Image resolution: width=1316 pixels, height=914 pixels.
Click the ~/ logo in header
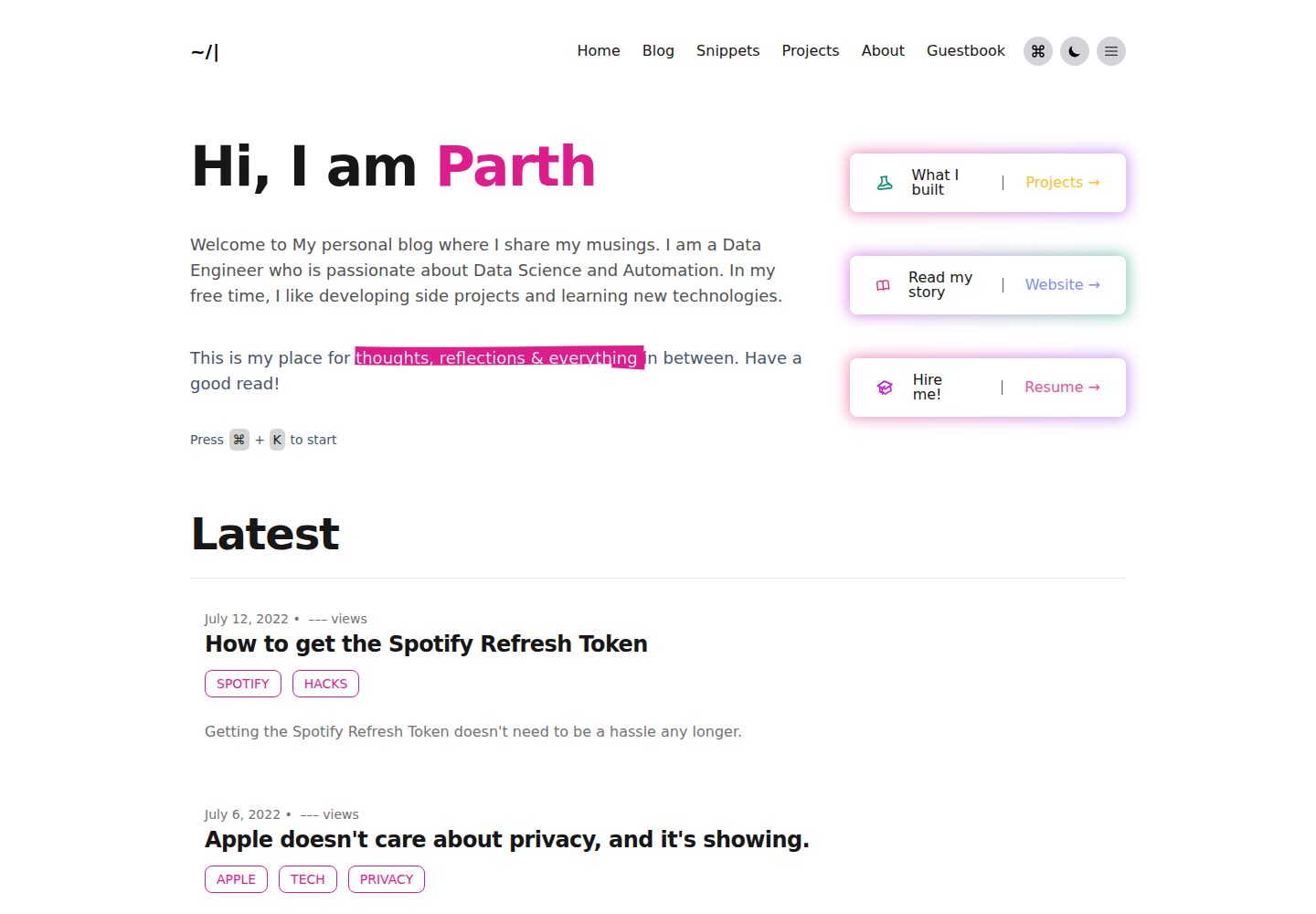point(205,52)
